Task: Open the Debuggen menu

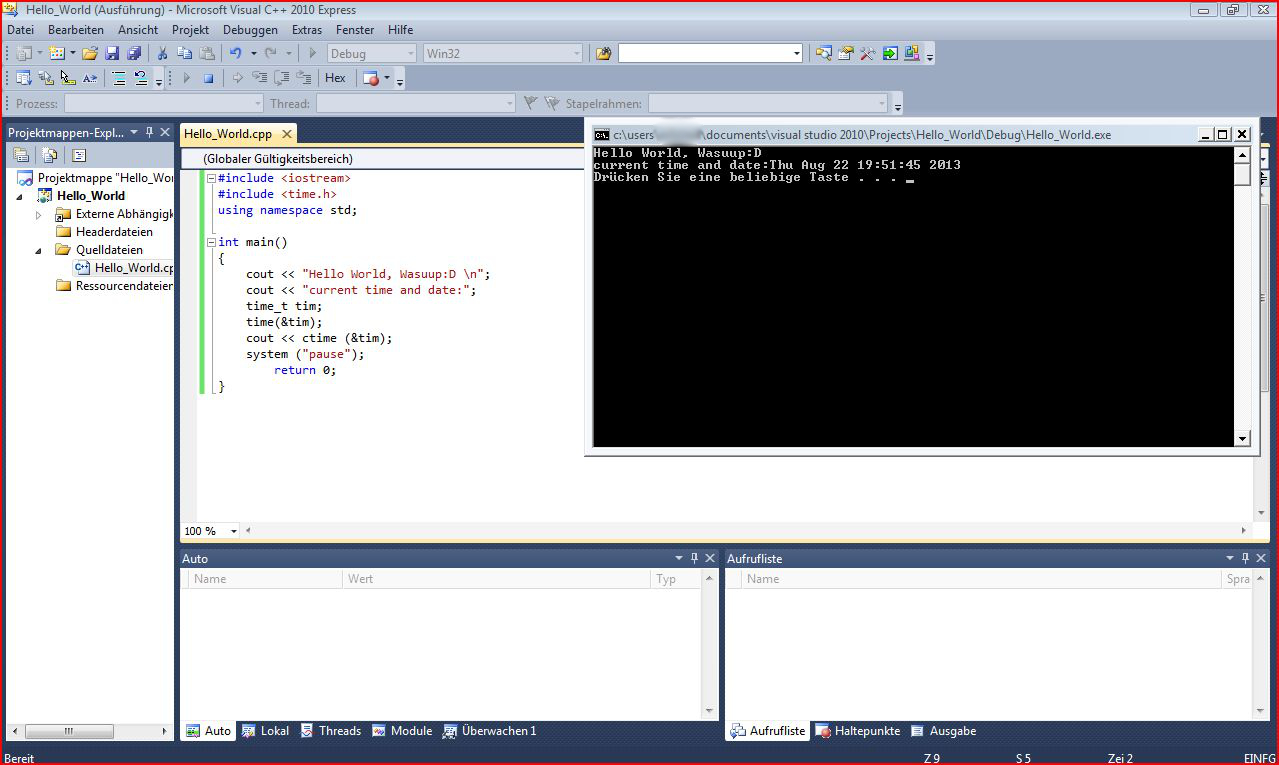Action: coord(250,30)
